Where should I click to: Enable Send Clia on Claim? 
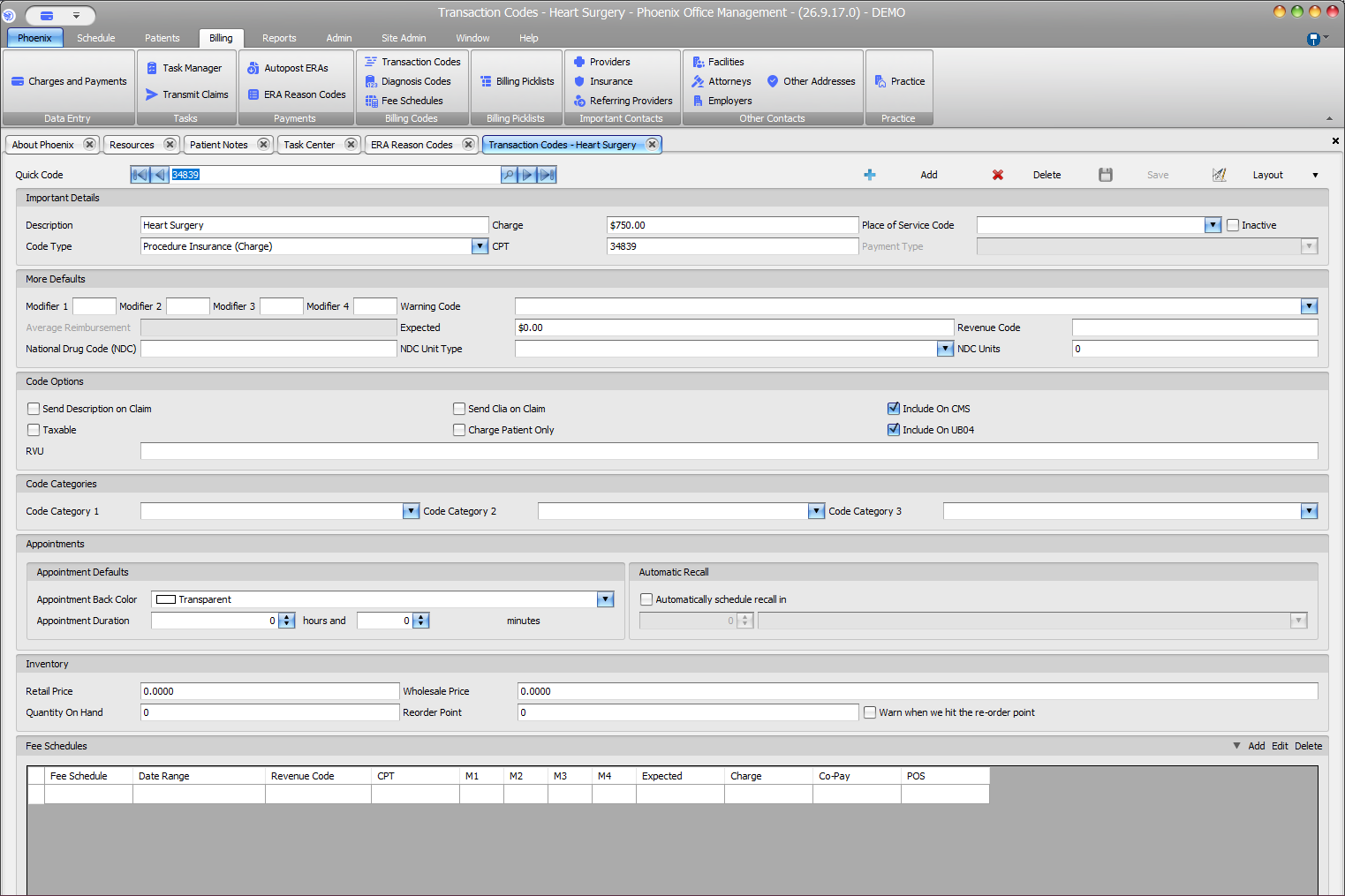coord(459,409)
